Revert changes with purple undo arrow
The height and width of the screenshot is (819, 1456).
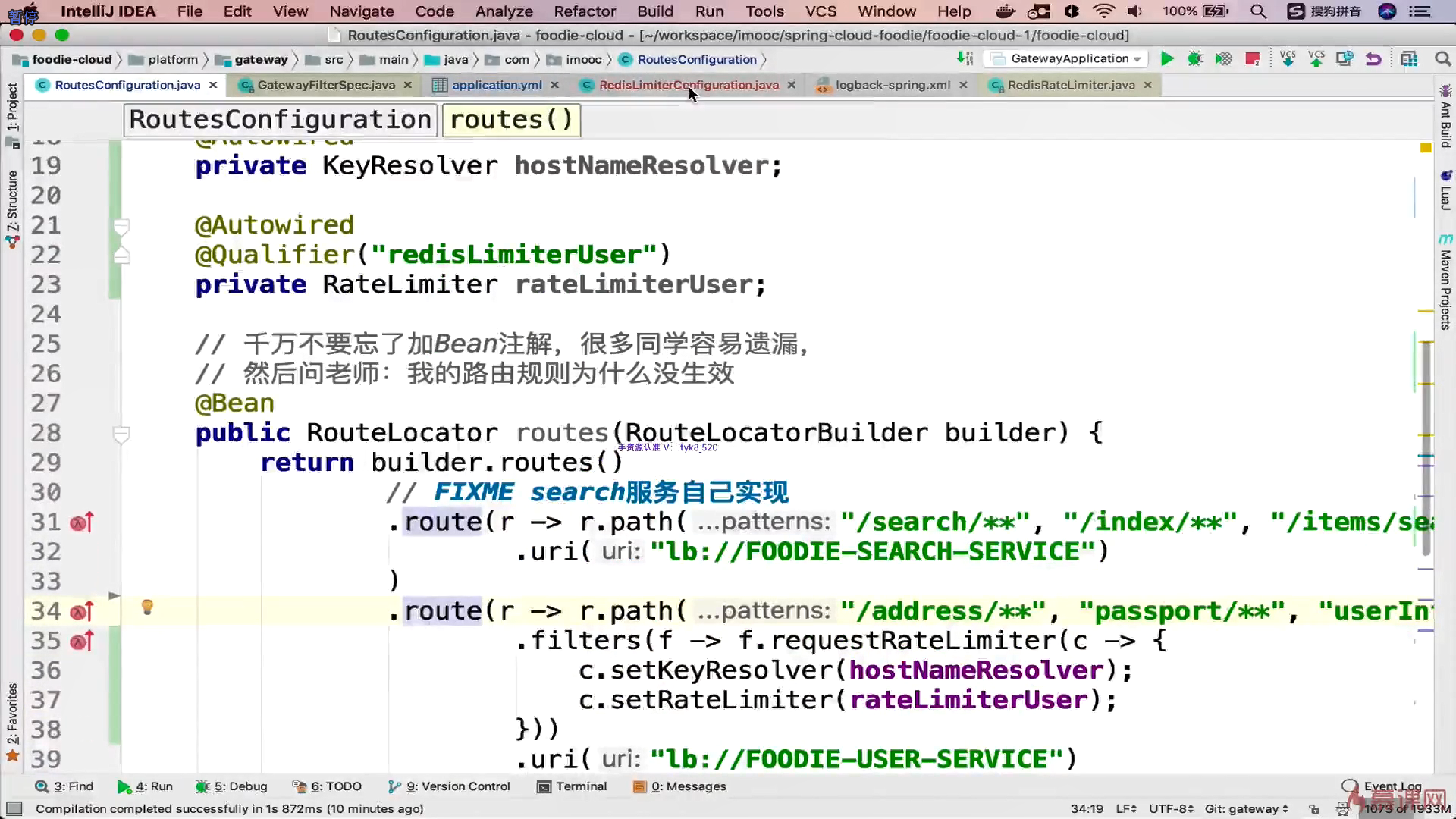pyautogui.click(x=1373, y=59)
